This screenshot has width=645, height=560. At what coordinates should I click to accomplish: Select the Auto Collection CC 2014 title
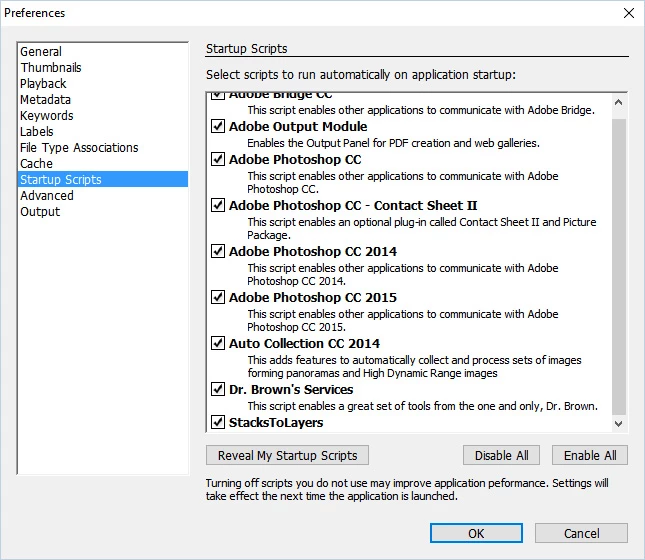pos(304,343)
